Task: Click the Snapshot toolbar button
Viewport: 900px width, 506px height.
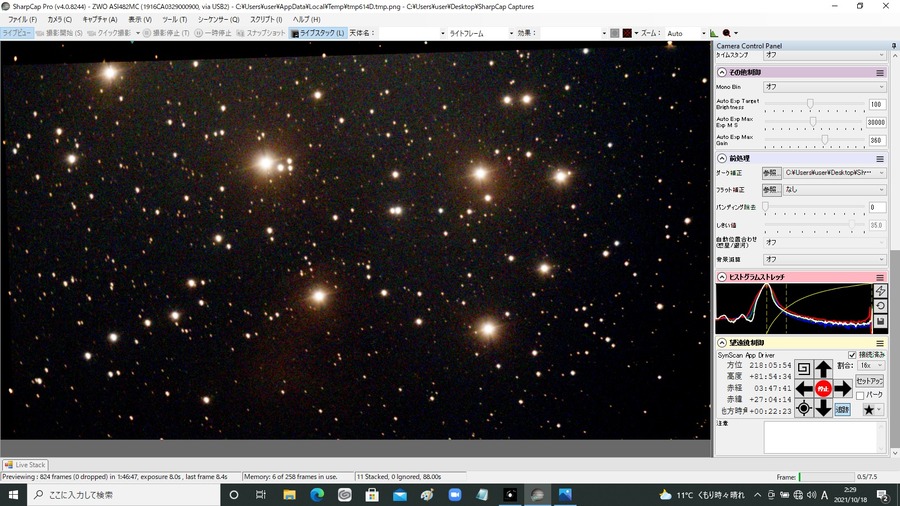Action: (260, 33)
